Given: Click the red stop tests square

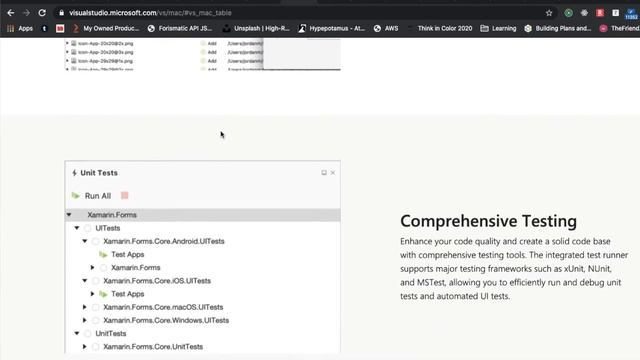Looking at the screenshot, I should coord(124,196).
